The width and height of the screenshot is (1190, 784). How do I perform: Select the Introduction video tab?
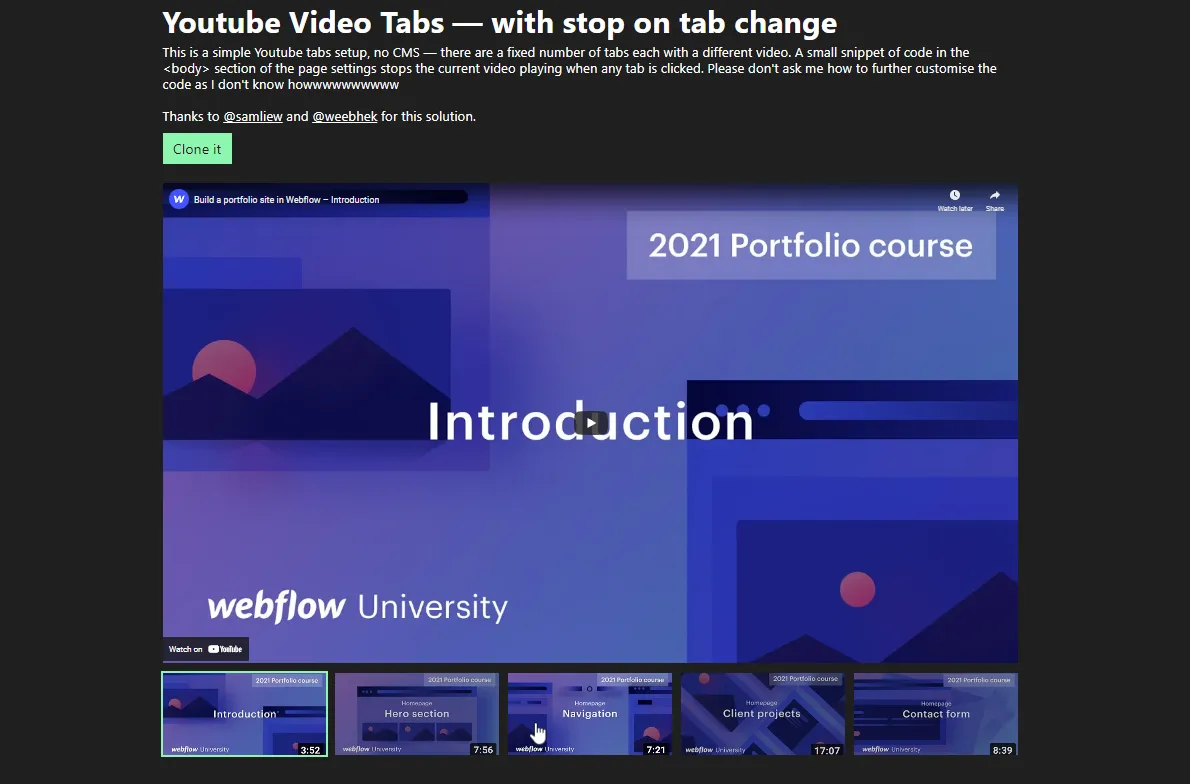[x=244, y=714]
